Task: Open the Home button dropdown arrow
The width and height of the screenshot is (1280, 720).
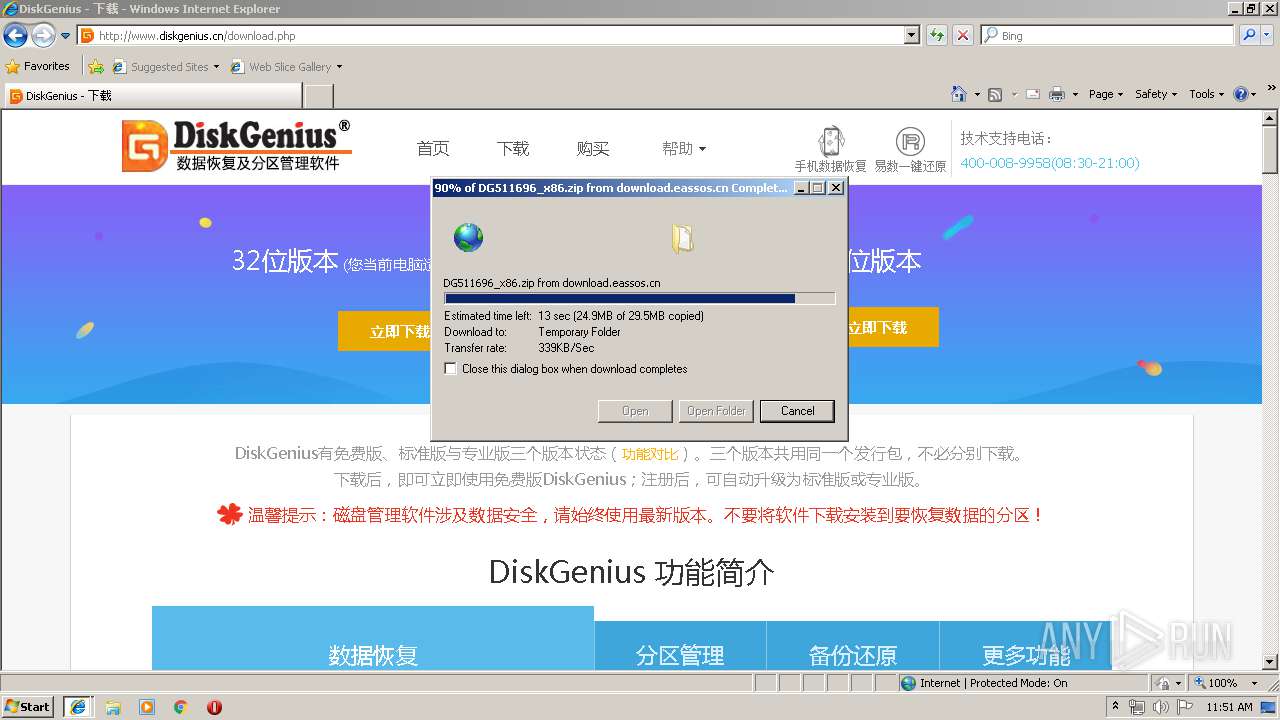Action: pos(977,94)
